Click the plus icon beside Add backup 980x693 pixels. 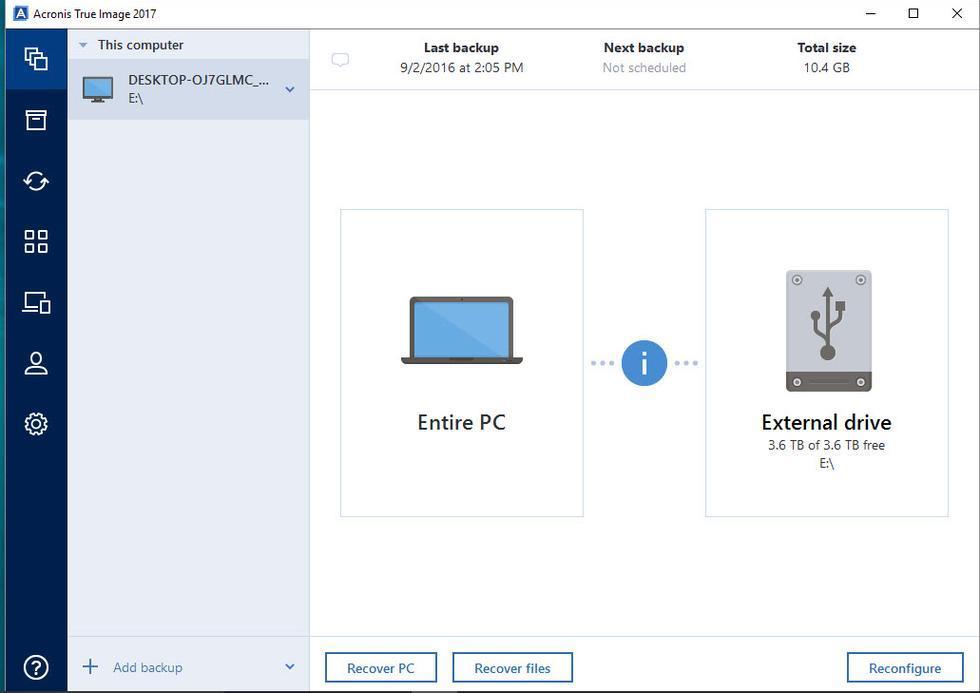click(90, 667)
